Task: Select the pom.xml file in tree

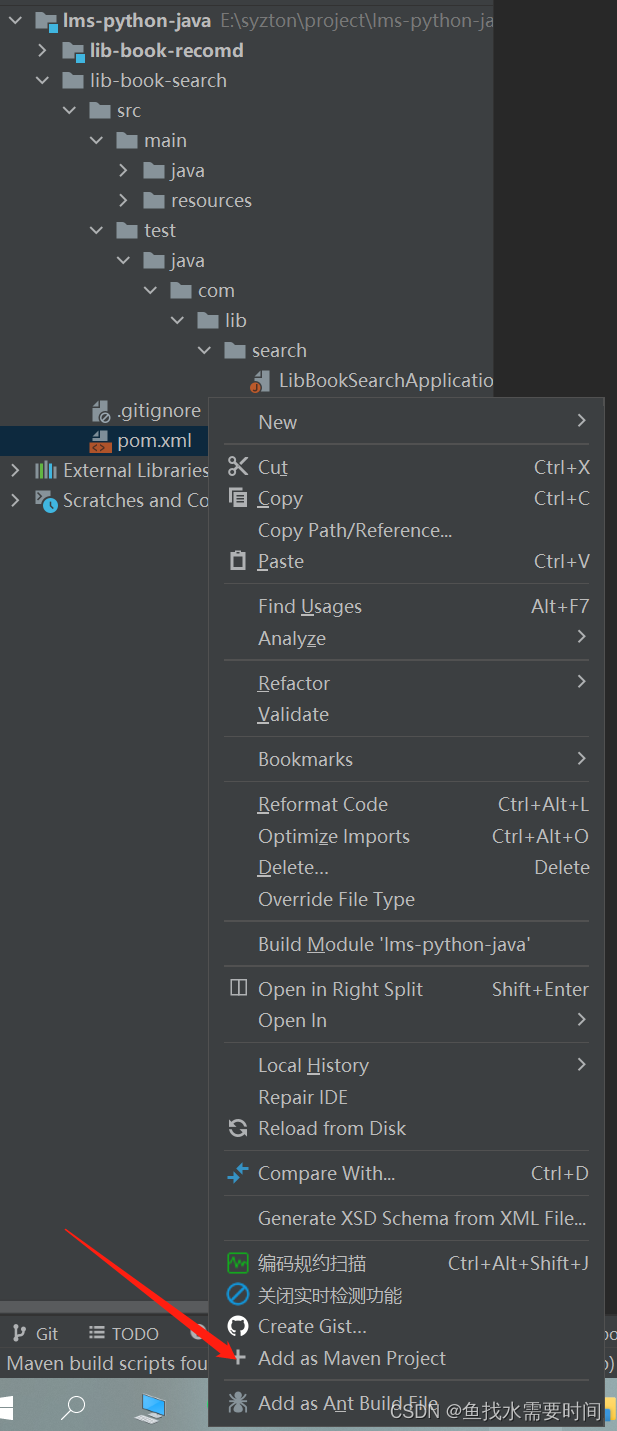Action: 104,440
